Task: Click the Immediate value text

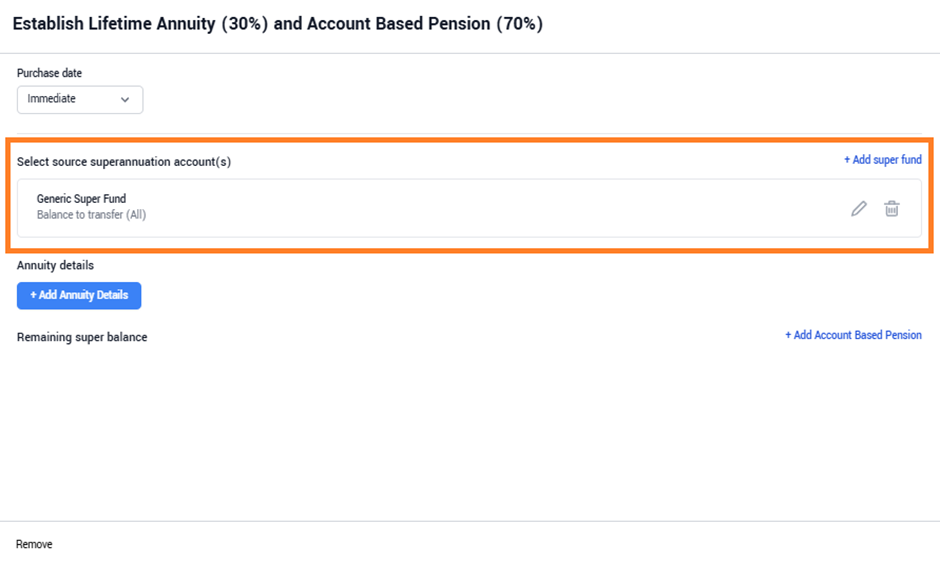Action: (x=52, y=98)
